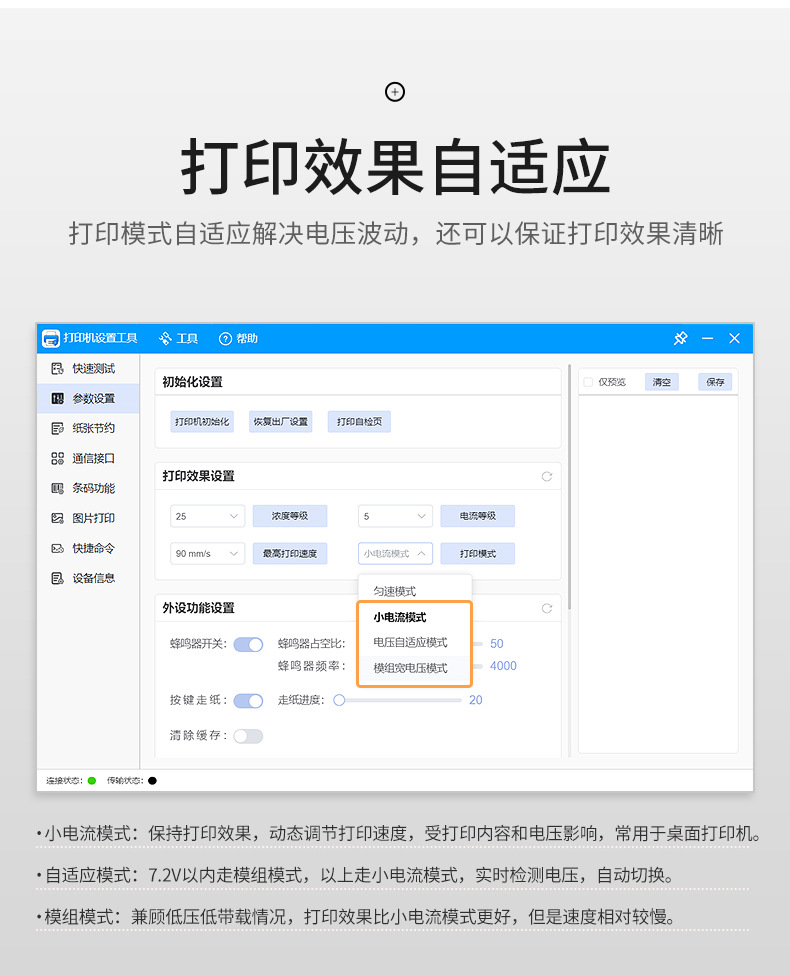Open the current level dropdown showing 5

pyautogui.click(x=395, y=516)
